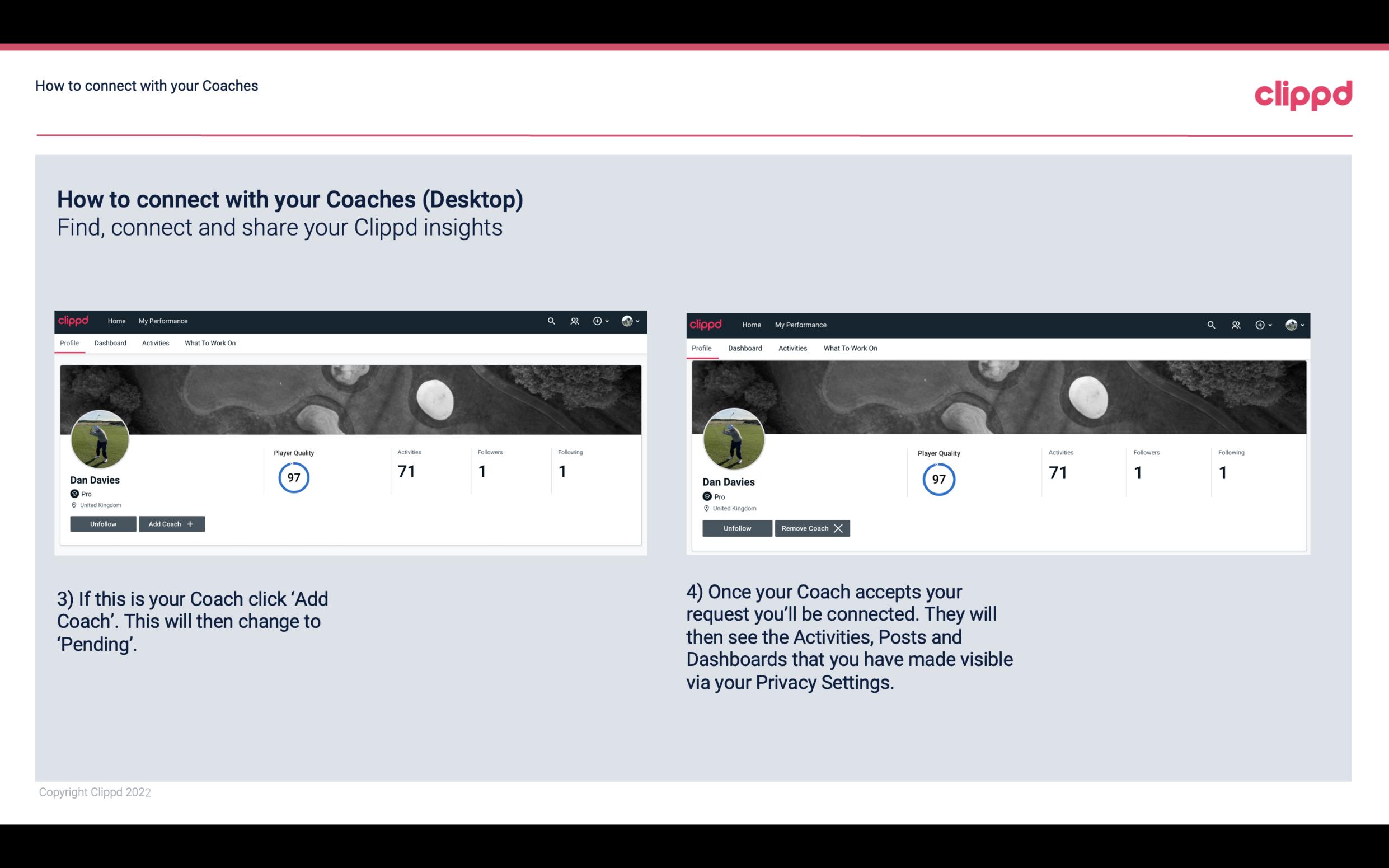The height and width of the screenshot is (868, 1389).
Task: Click the Clippd logo on right dashboard
Action: (708, 325)
